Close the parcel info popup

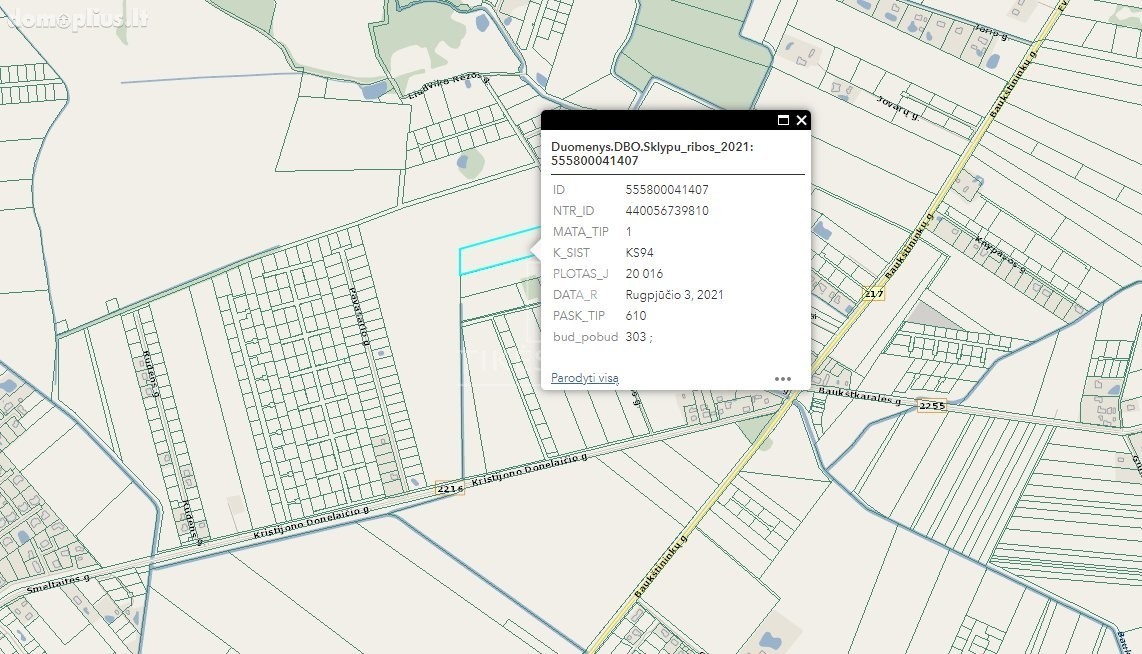coord(801,120)
